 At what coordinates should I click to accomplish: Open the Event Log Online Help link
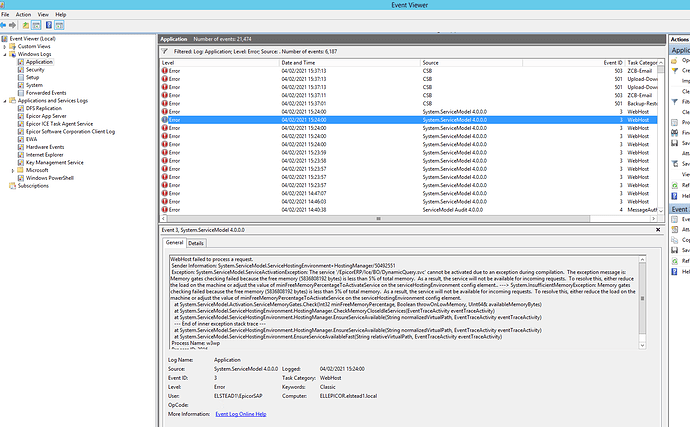pos(241,414)
